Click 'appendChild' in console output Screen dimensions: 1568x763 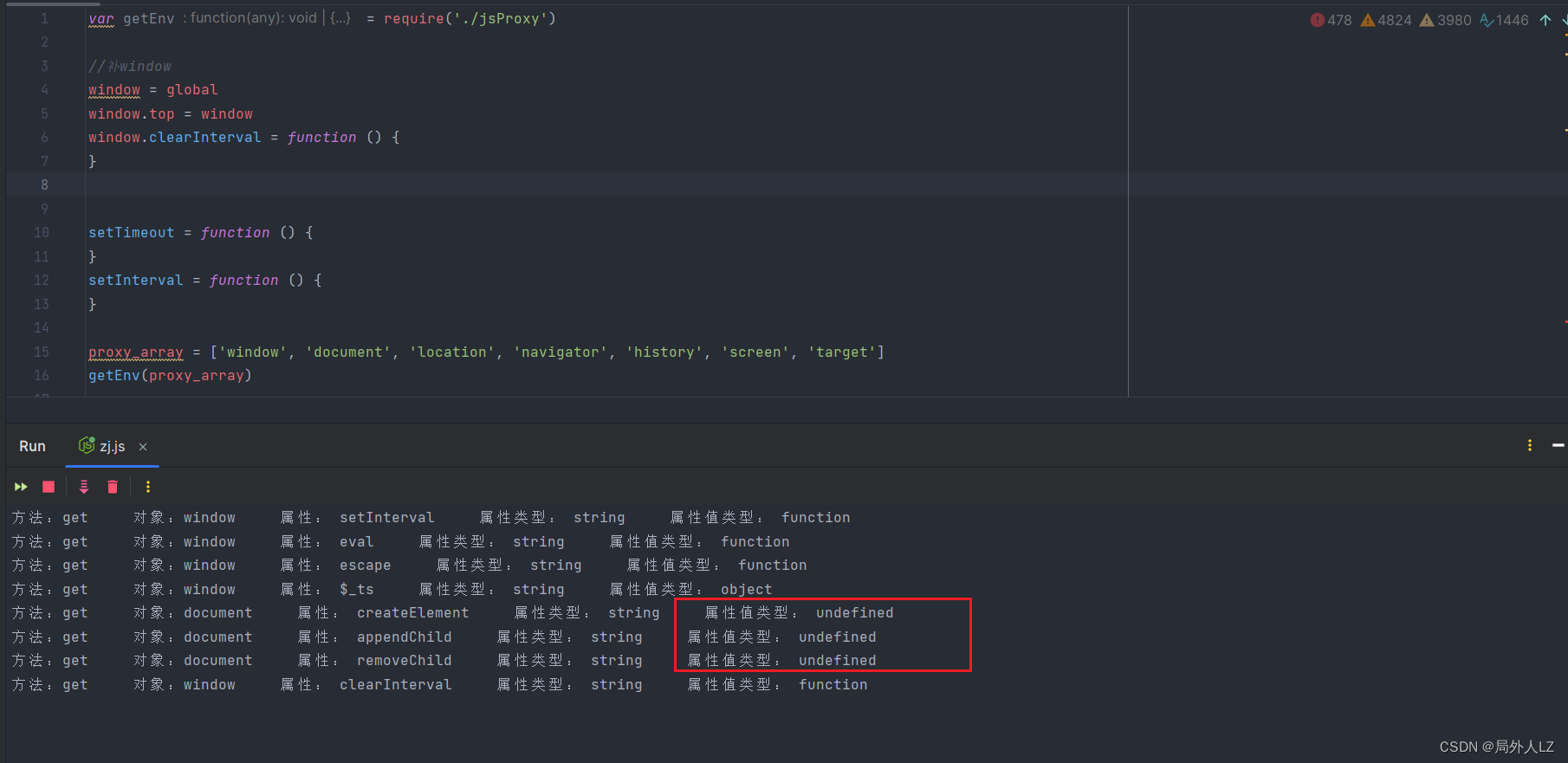405,637
